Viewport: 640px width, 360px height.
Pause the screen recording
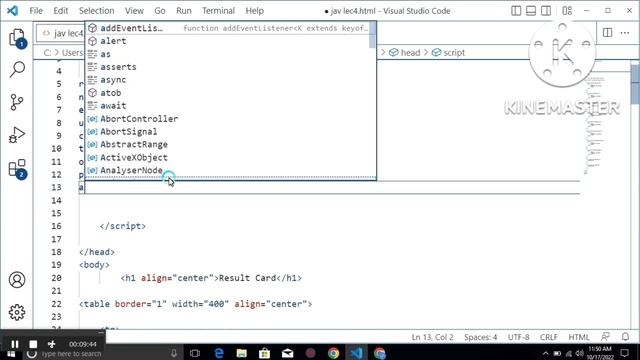click(x=15, y=344)
